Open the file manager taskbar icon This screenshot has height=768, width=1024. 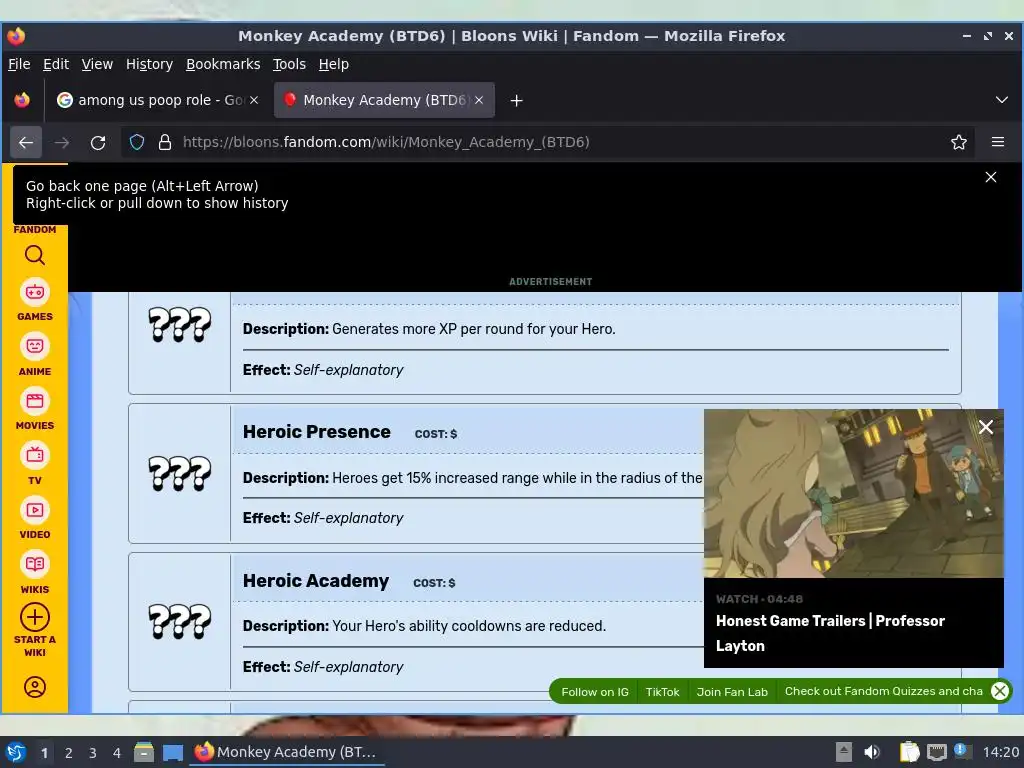point(144,752)
